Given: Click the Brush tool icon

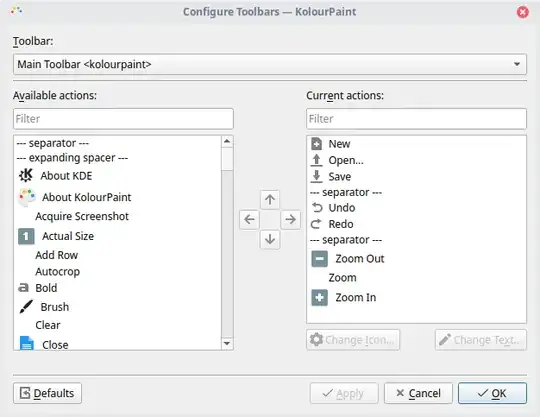Looking at the screenshot, I should point(26,306).
